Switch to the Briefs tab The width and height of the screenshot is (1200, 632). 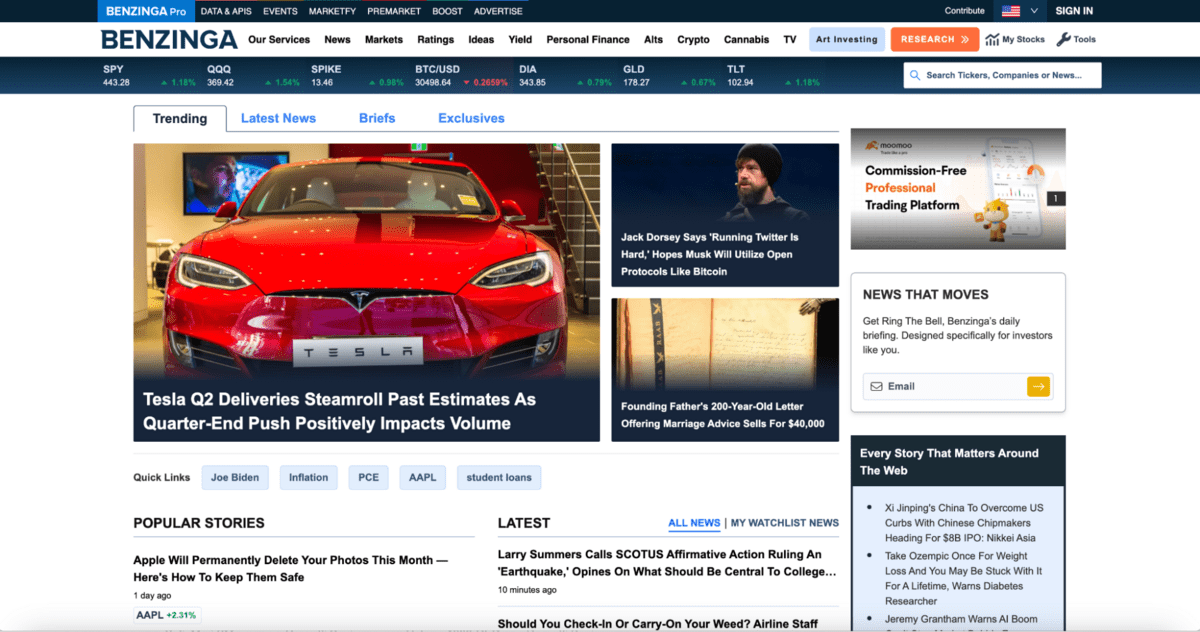click(377, 118)
